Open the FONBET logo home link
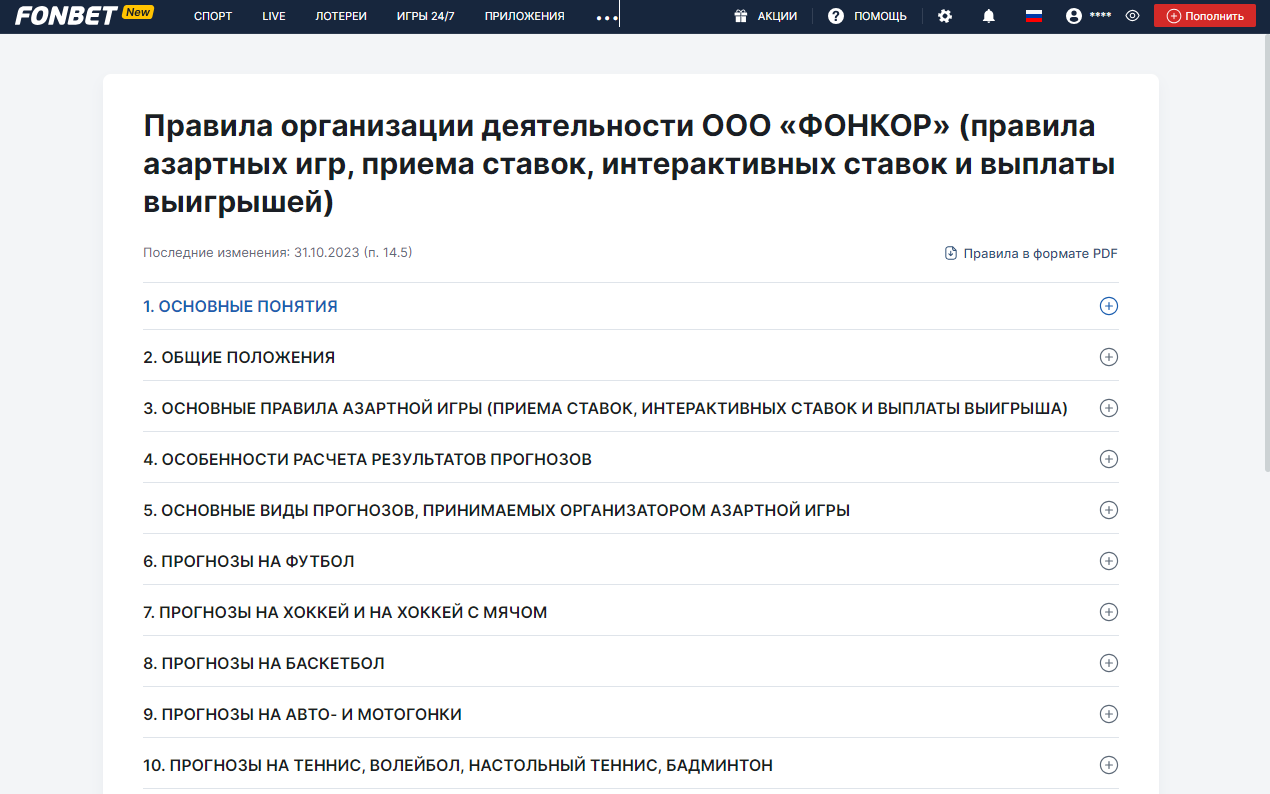 click(66, 16)
